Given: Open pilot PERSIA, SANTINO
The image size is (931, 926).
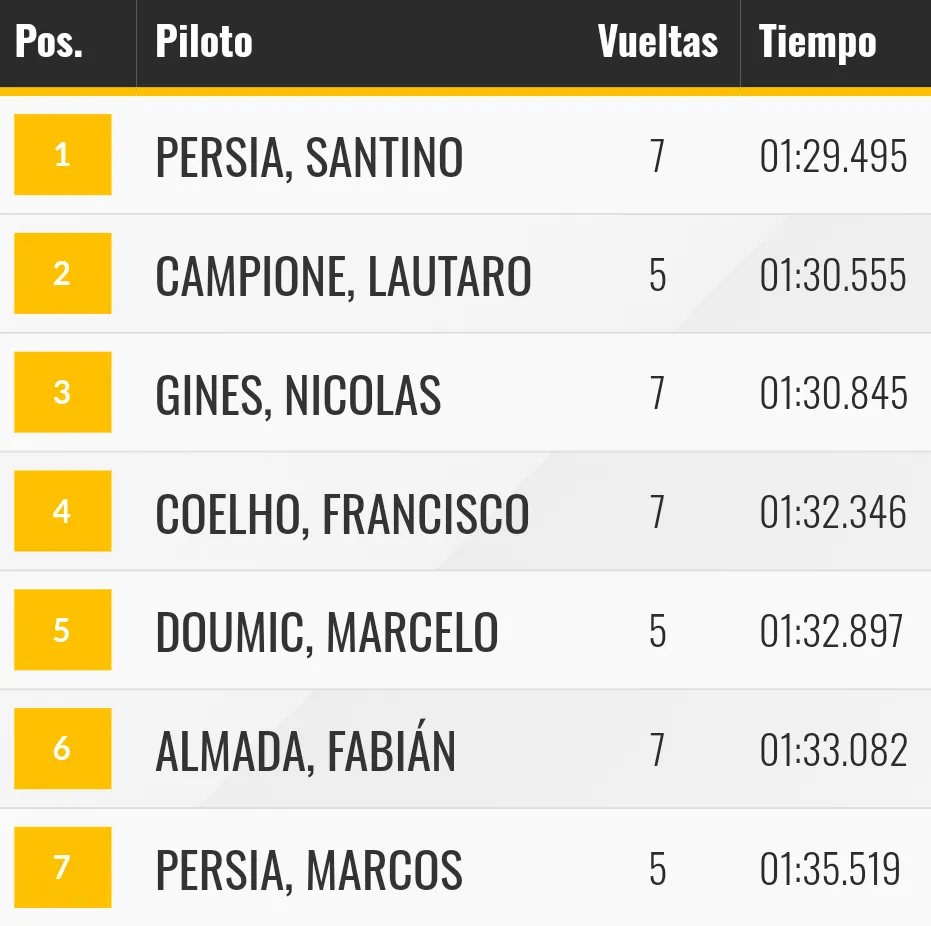Looking at the screenshot, I should 309,157.
